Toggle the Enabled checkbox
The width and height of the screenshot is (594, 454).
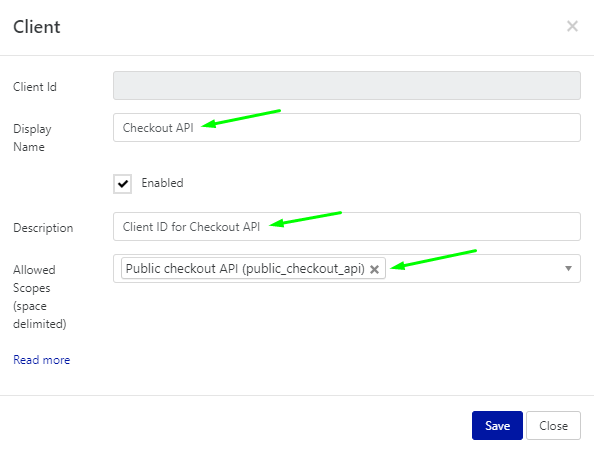pos(122,184)
